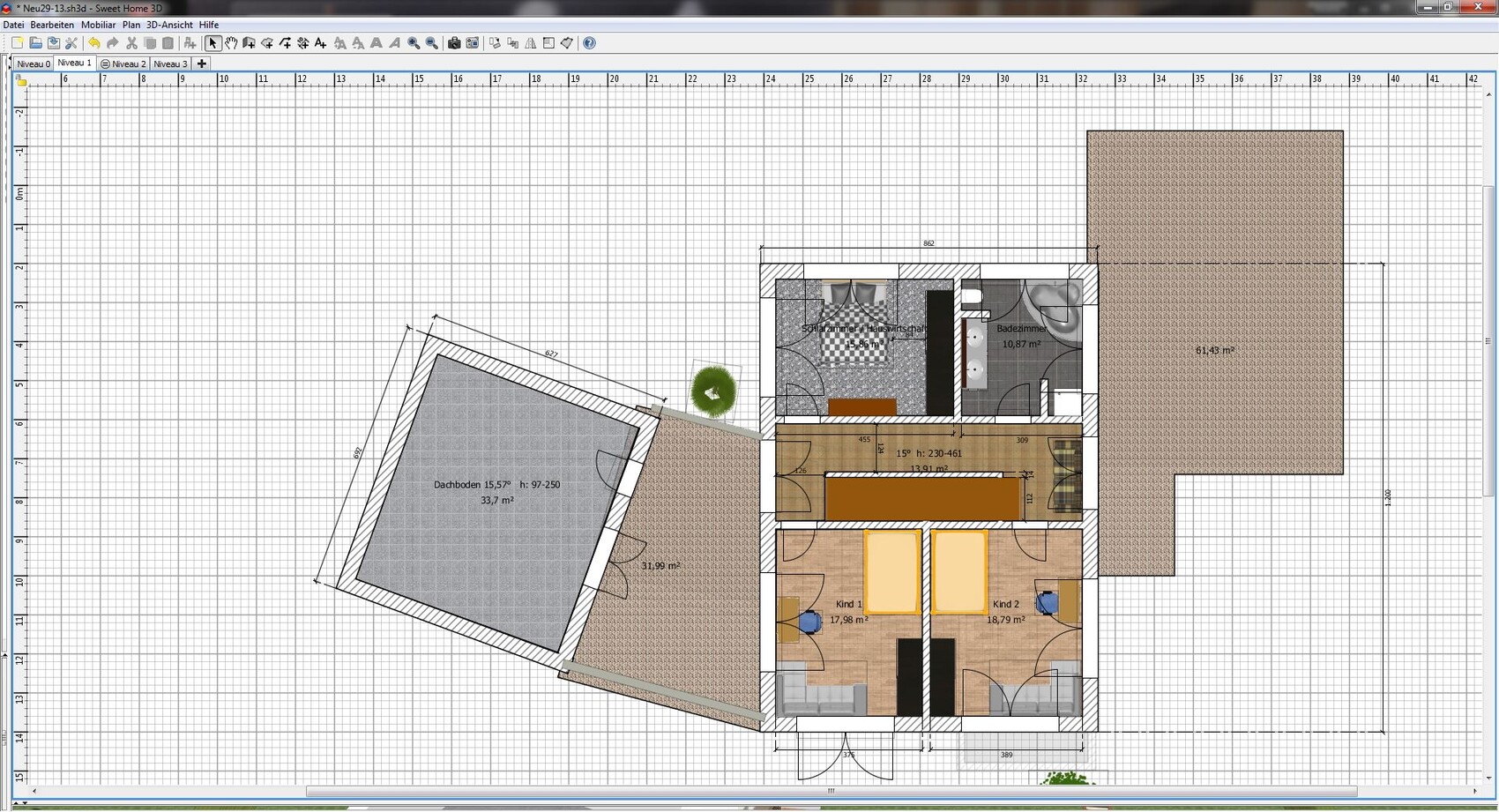This screenshot has width=1499, height=812.
Task: Switch to the Niveau 0 tab
Action: click(34, 64)
